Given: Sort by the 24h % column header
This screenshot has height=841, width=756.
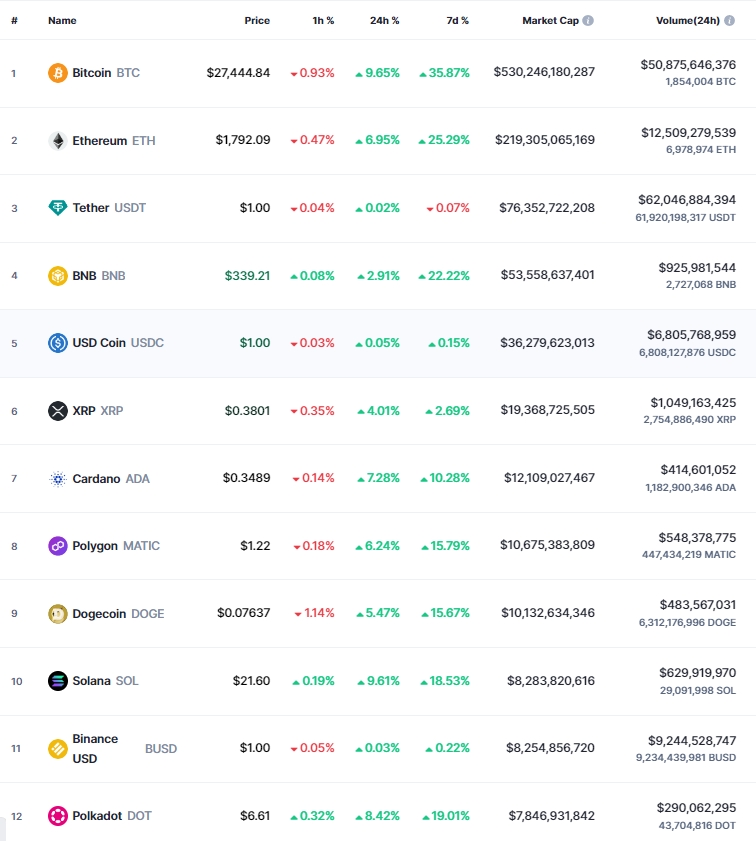Looking at the screenshot, I should (x=384, y=20).
